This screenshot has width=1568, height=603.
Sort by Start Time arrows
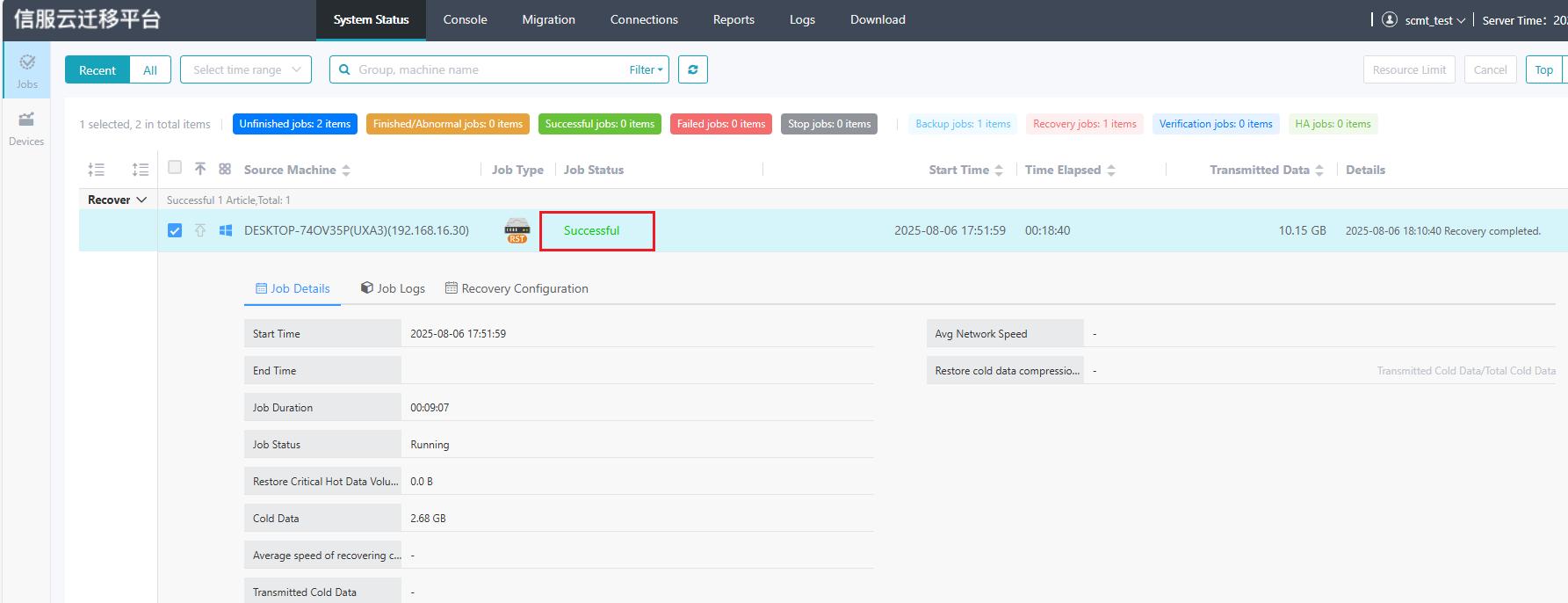click(999, 171)
